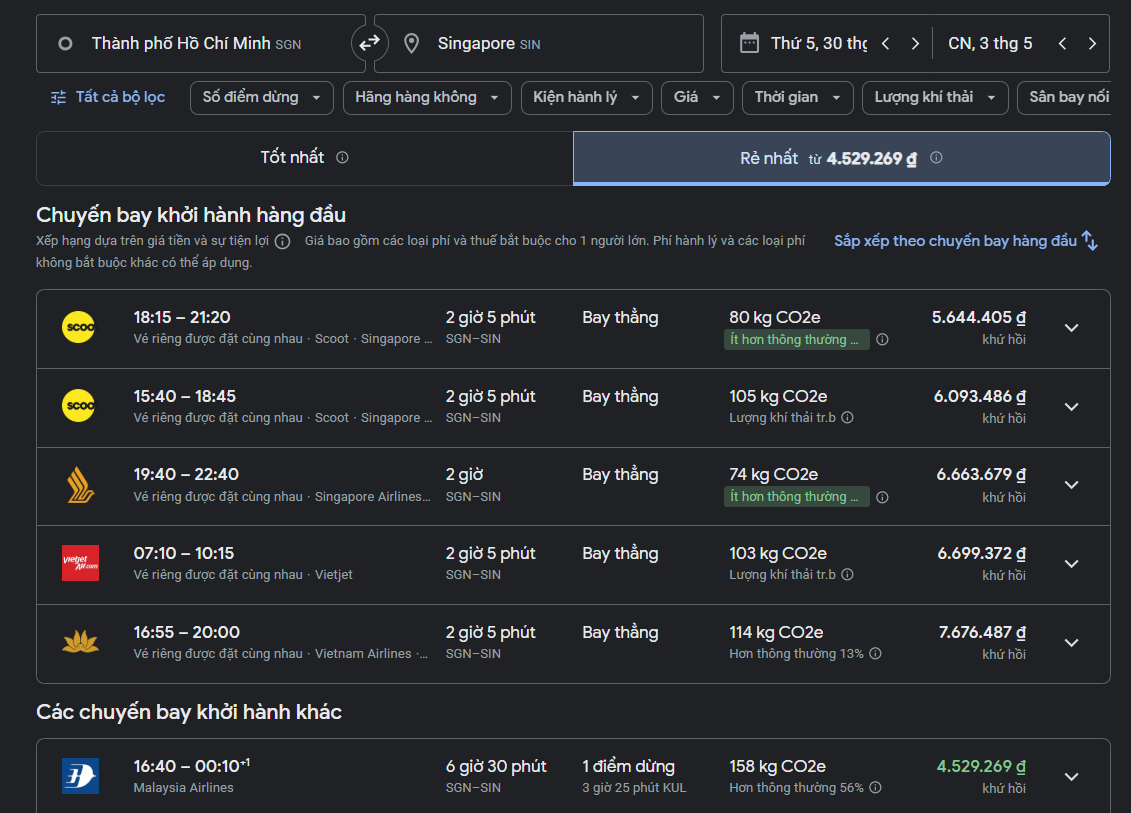
Task: Switch to the Tốt nhất tab
Action: pyautogui.click(x=304, y=158)
